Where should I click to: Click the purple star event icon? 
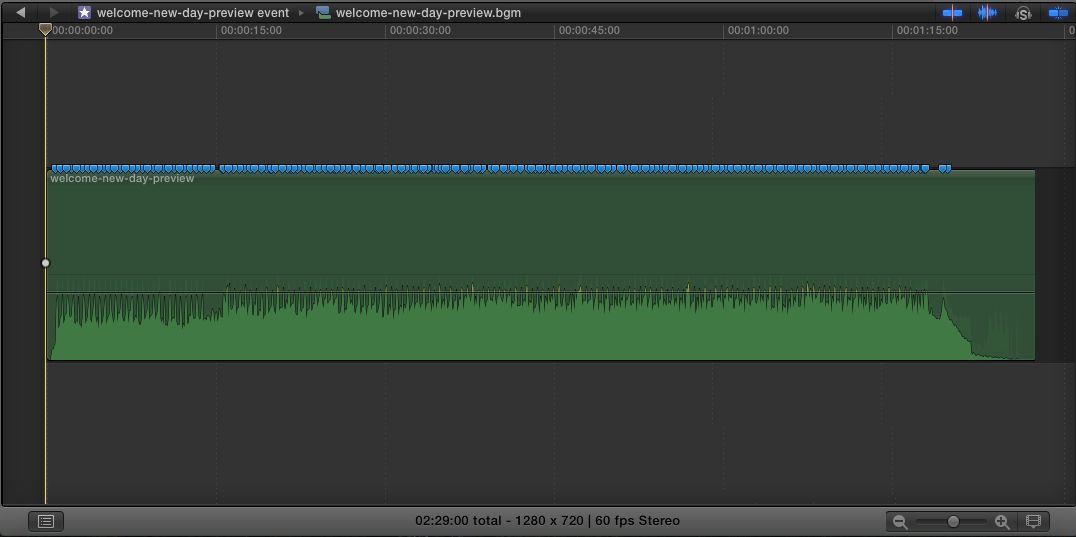84,12
